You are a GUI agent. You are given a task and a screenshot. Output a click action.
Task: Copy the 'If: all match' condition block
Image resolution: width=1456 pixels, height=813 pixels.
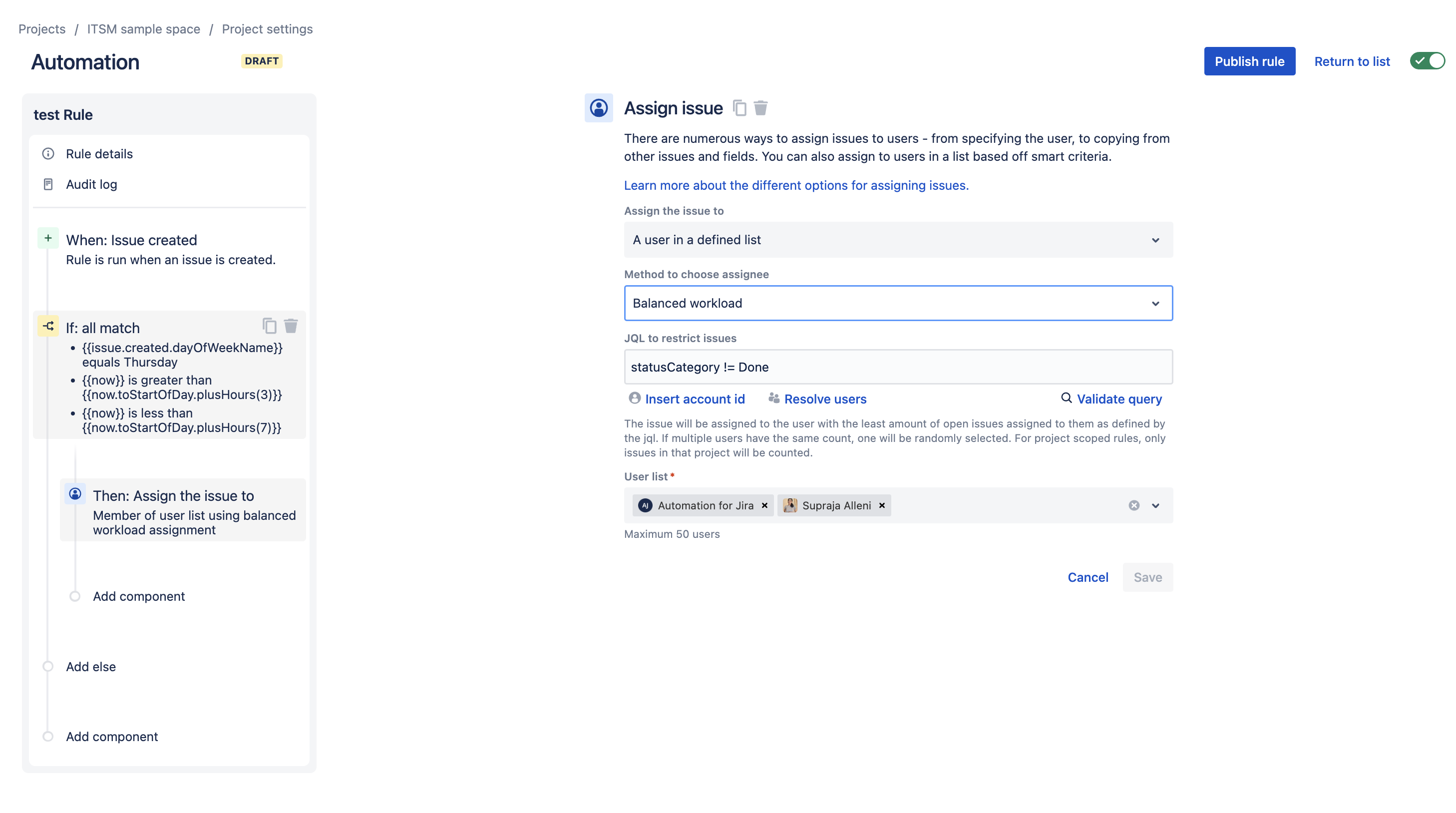point(269,326)
